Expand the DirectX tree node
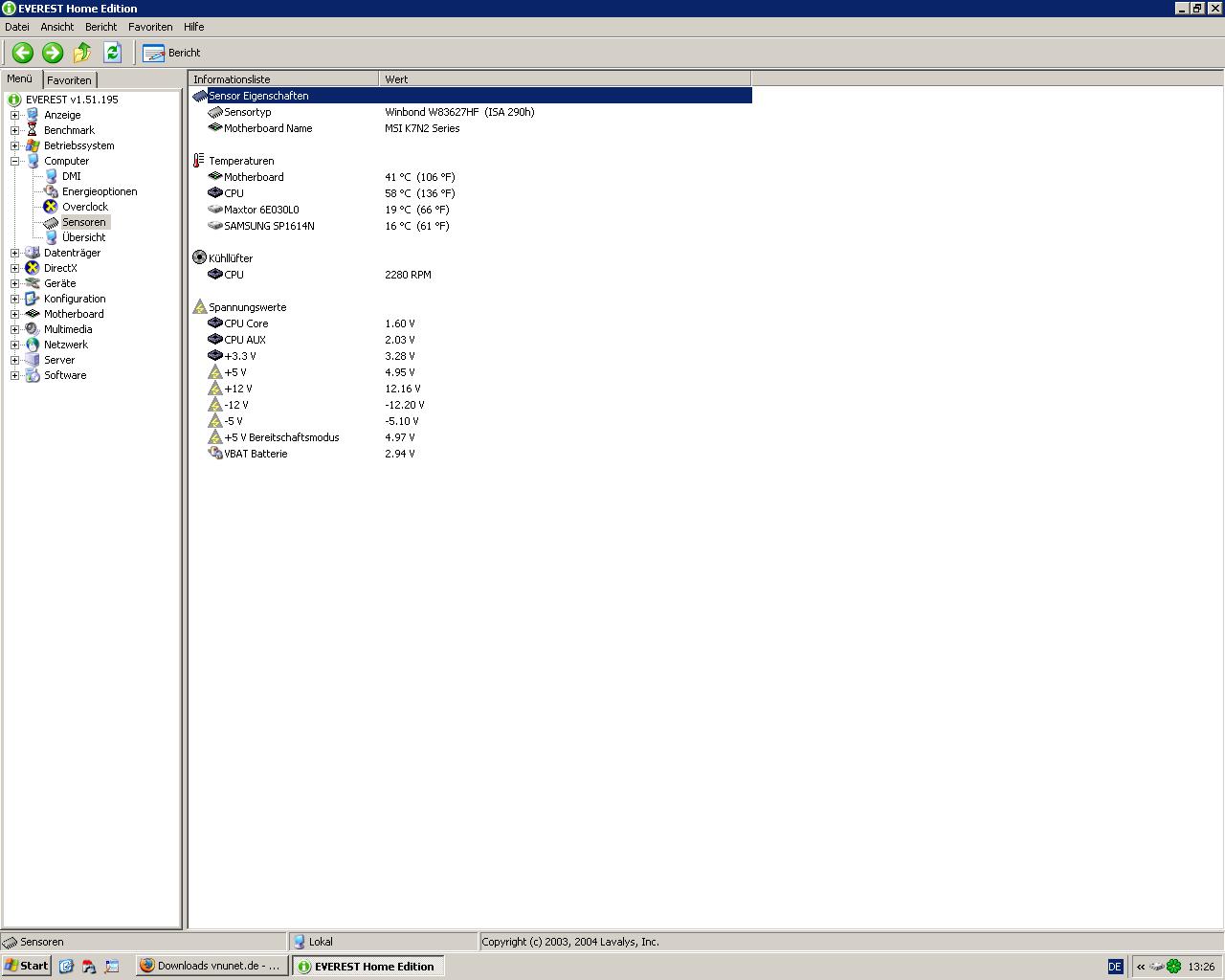The height and width of the screenshot is (980, 1225). [x=14, y=268]
